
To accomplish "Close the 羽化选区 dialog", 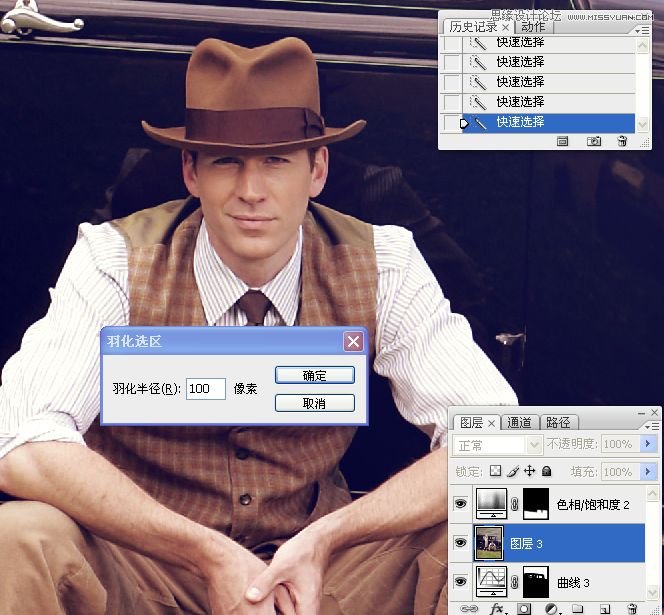I will pos(353,341).
